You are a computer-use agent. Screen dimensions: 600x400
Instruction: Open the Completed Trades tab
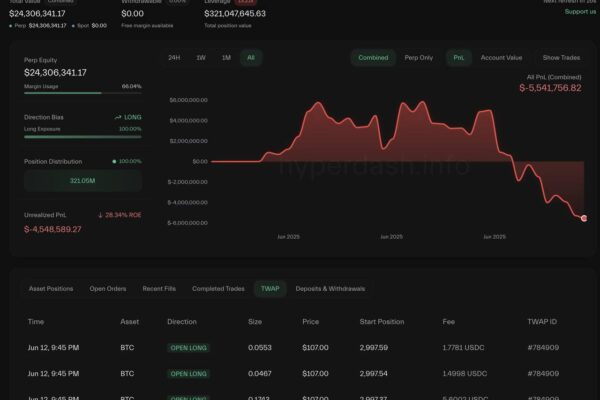(218, 289)
